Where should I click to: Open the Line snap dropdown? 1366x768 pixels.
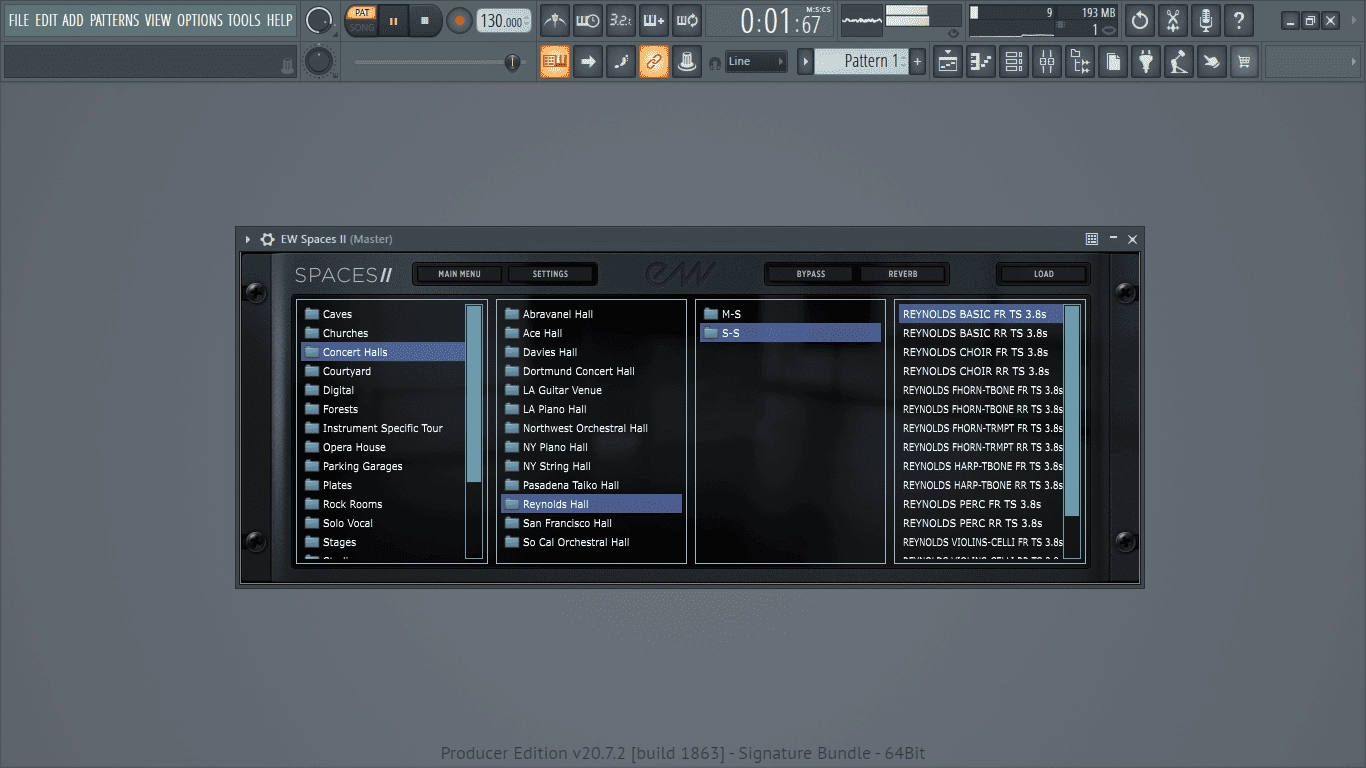click(756, 61)
